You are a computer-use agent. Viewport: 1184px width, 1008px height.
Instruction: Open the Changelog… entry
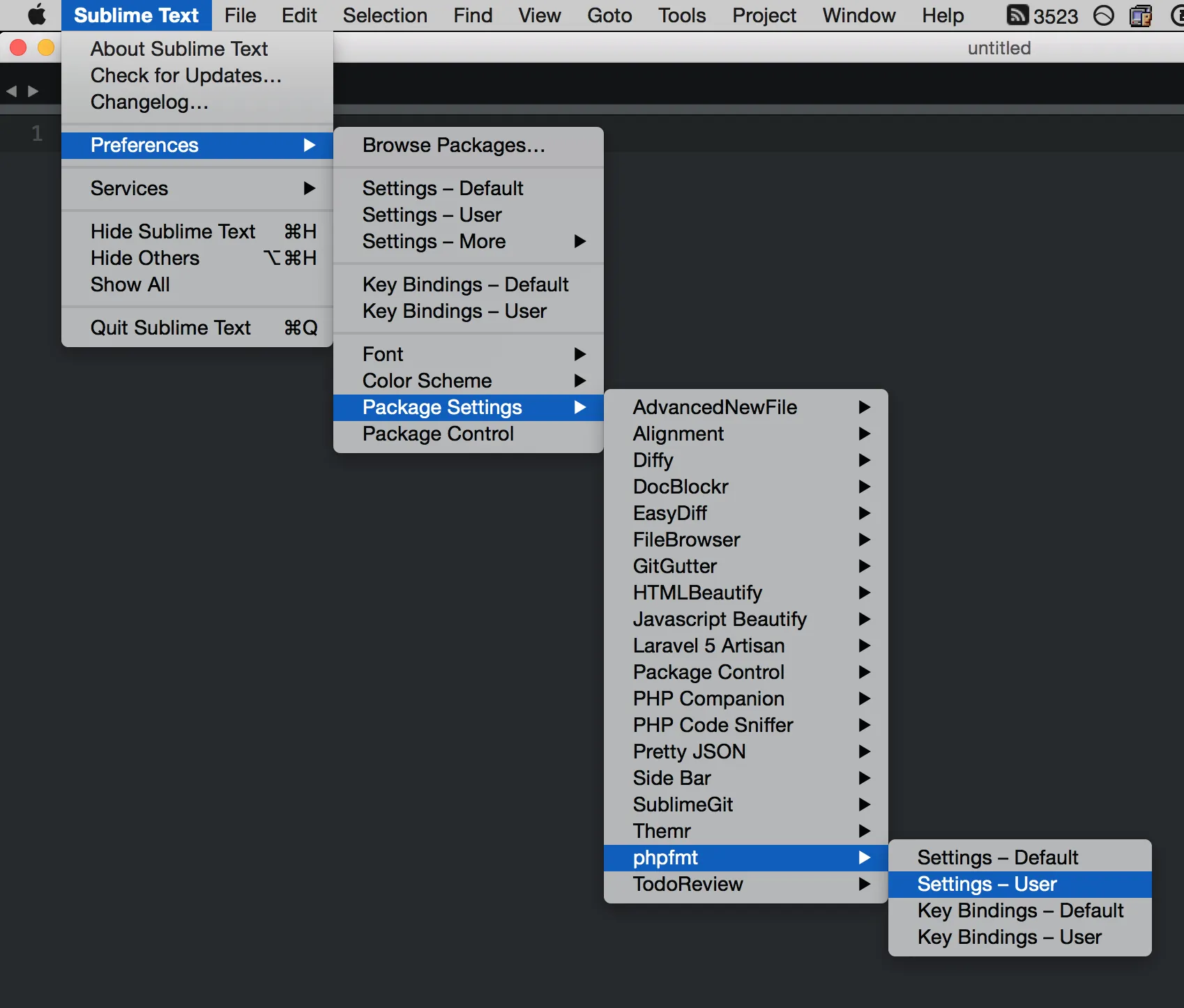coord(197,102)
